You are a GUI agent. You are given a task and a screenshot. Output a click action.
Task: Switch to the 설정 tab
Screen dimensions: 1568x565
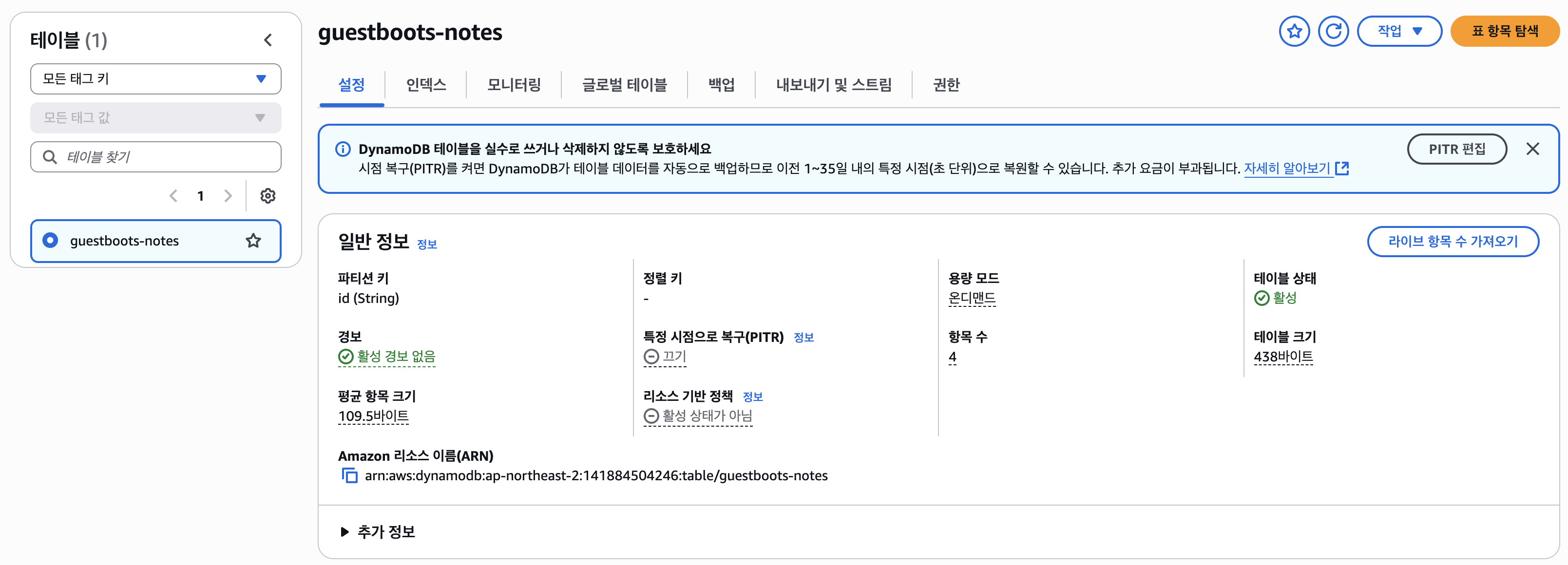[351, 85]
